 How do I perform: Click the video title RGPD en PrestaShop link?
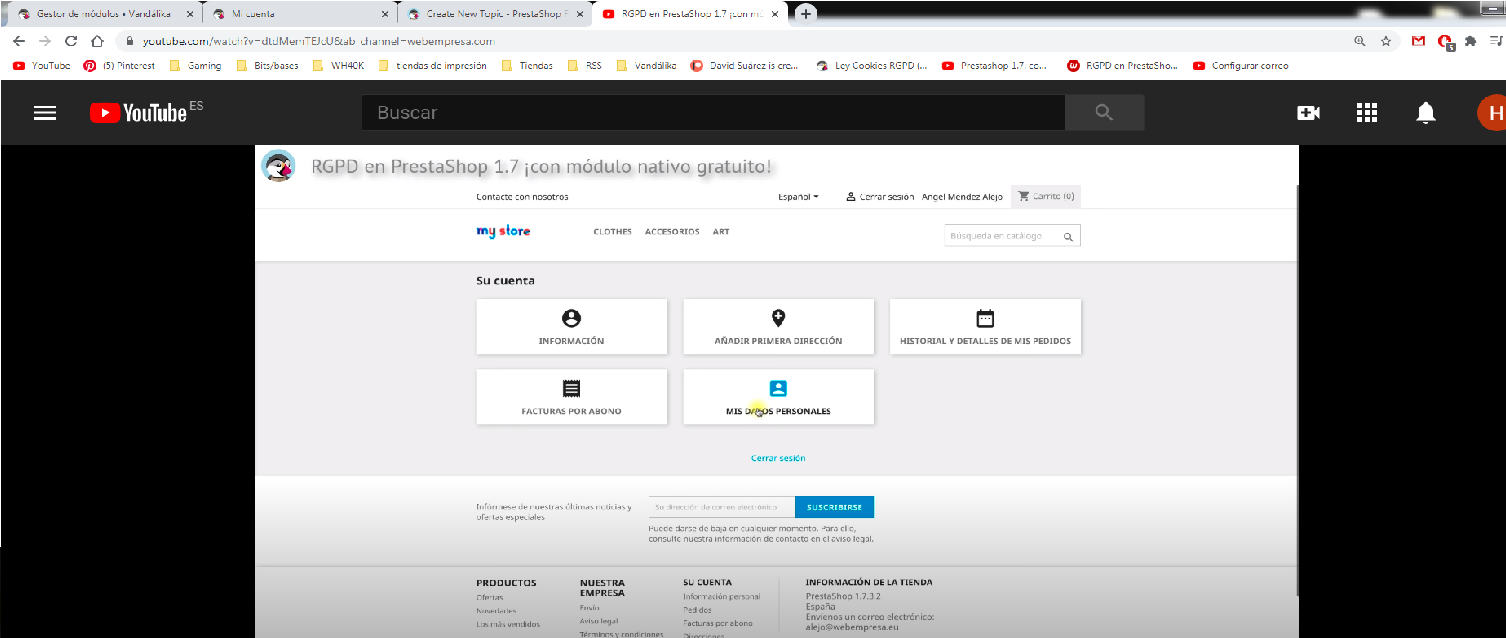pyautogui.click(x=541, y=166)
